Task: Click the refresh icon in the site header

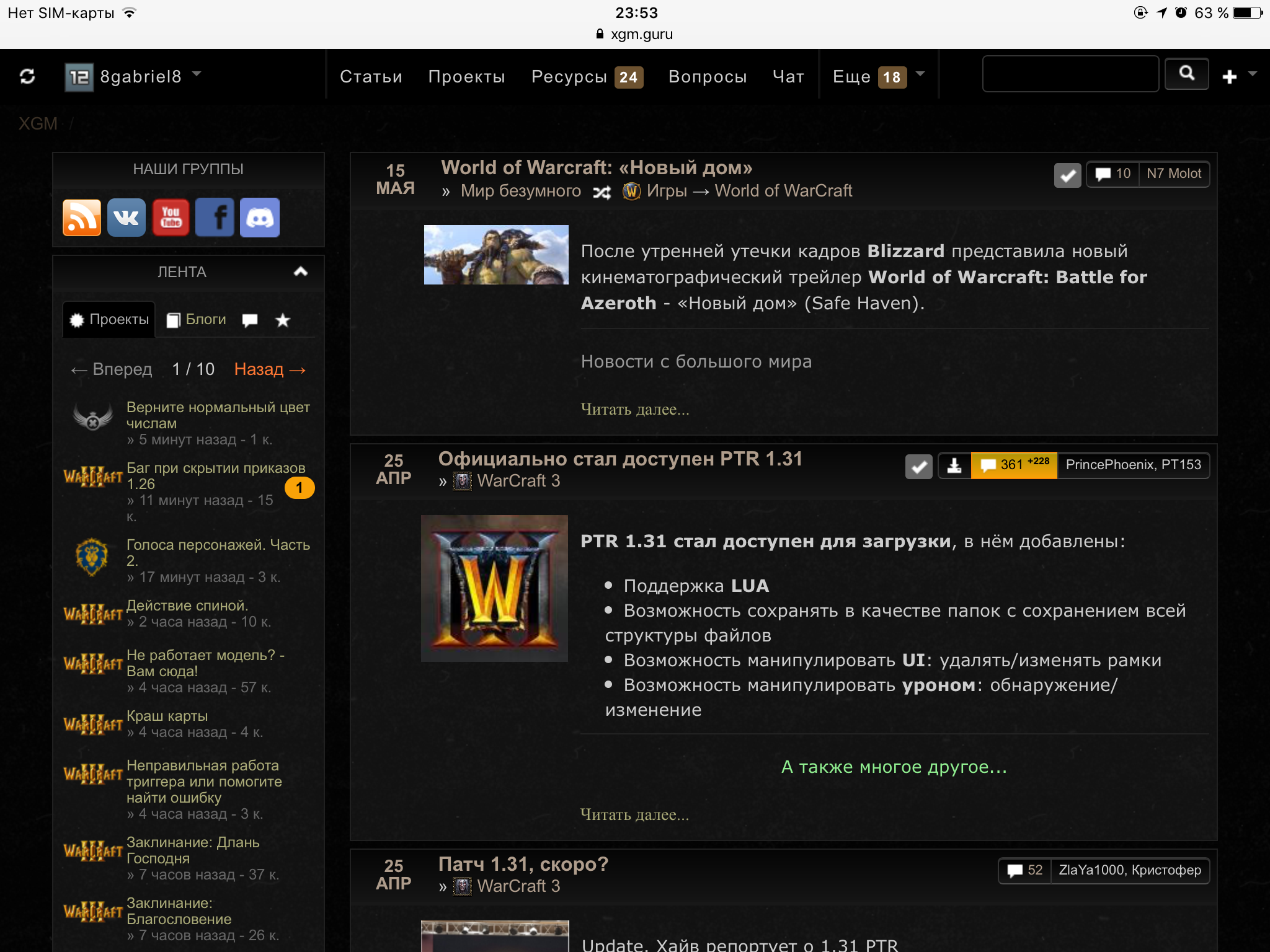Action: (27, 76)
